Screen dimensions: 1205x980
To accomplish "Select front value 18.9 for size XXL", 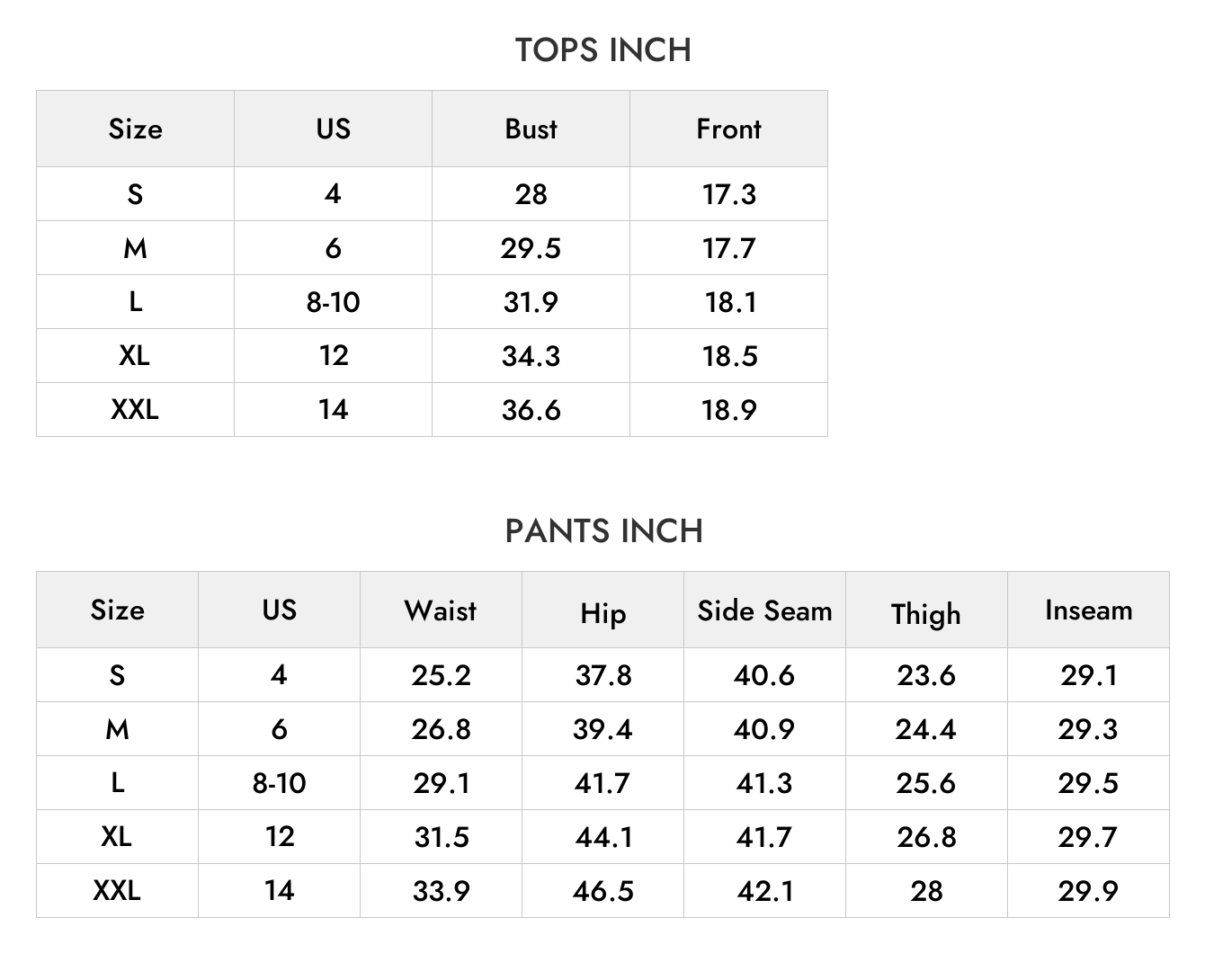I will [728, 410].
